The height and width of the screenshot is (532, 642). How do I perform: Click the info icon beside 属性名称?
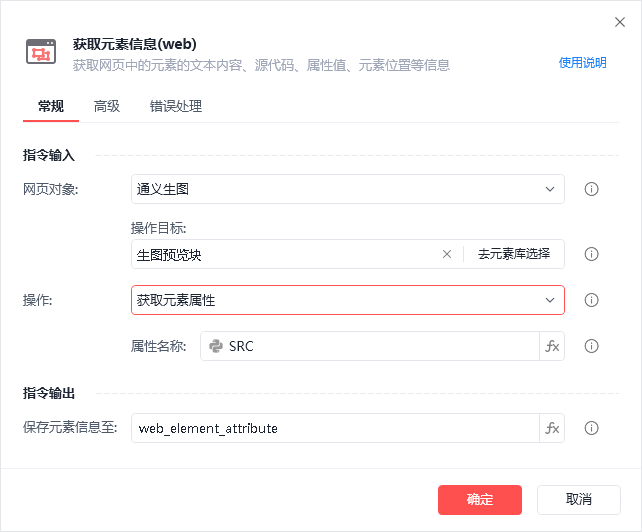coord(591,346)
